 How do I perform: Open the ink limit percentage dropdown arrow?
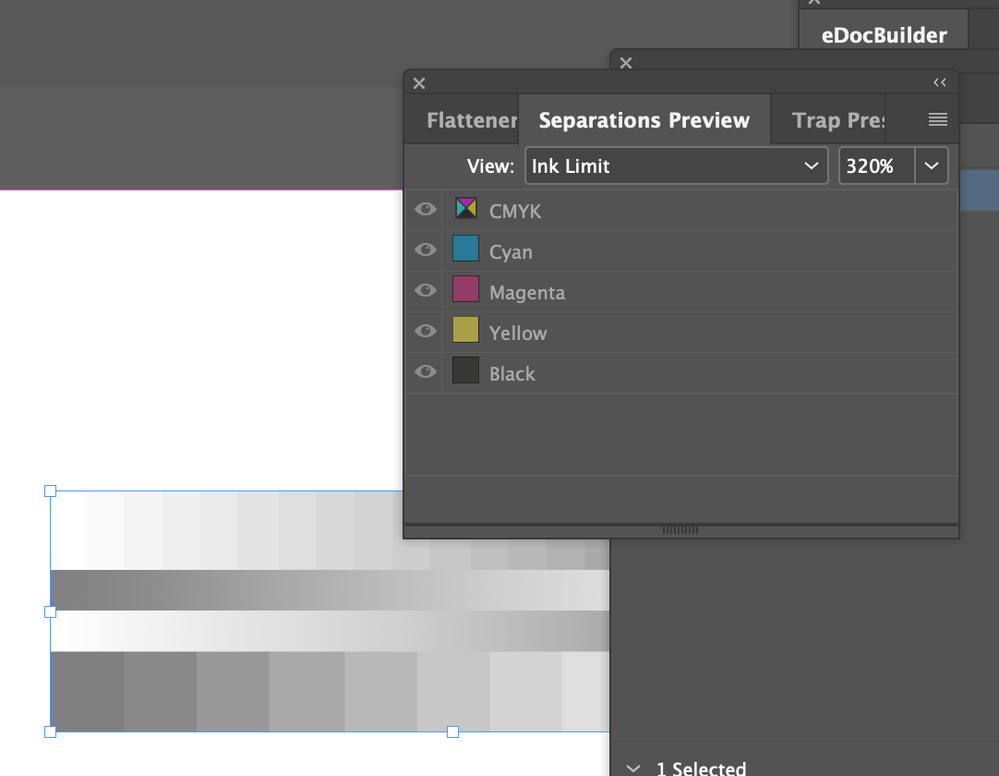tap(931, 166)
